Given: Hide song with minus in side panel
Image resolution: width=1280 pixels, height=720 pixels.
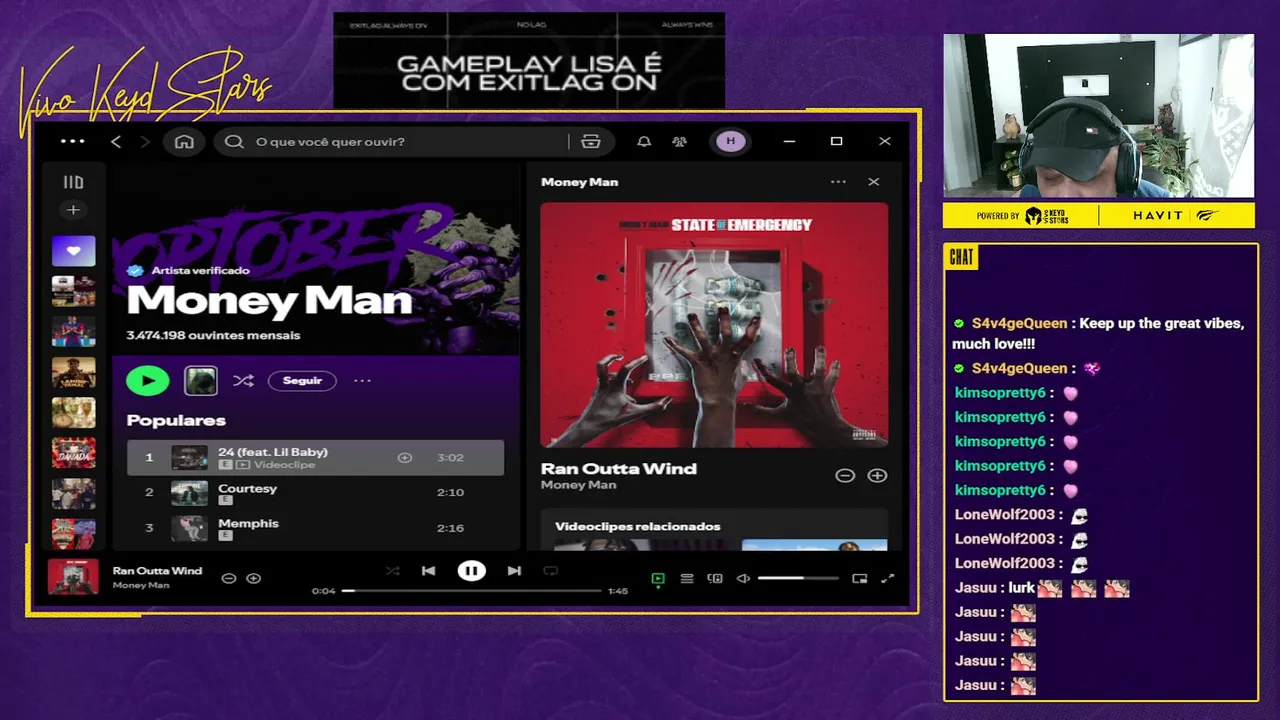Looking at the screenshot, I should [845, 476].
